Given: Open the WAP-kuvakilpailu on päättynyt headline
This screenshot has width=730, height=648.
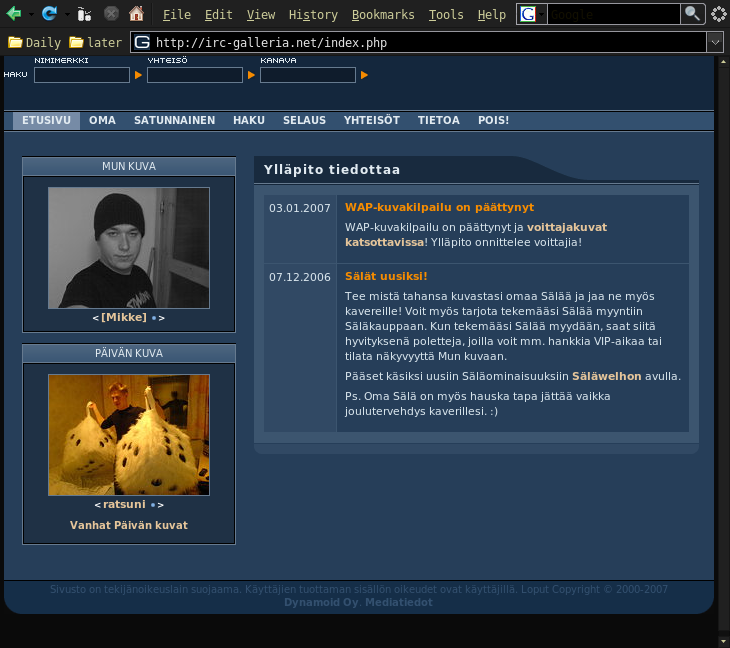Looking at the screenshot, I should (439, 208).
